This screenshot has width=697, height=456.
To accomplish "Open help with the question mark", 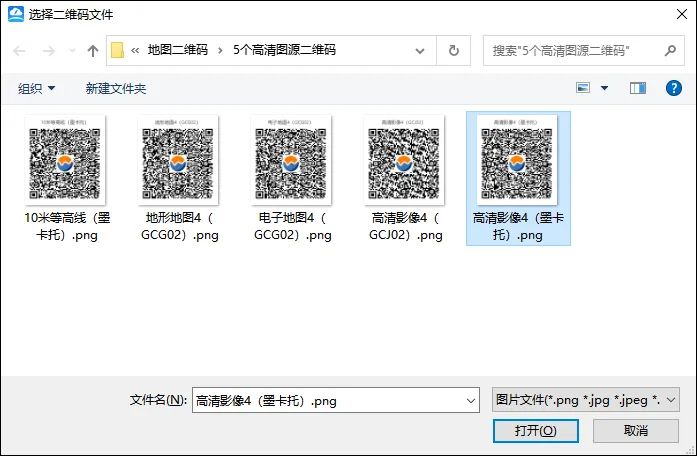I will point(674,88).
